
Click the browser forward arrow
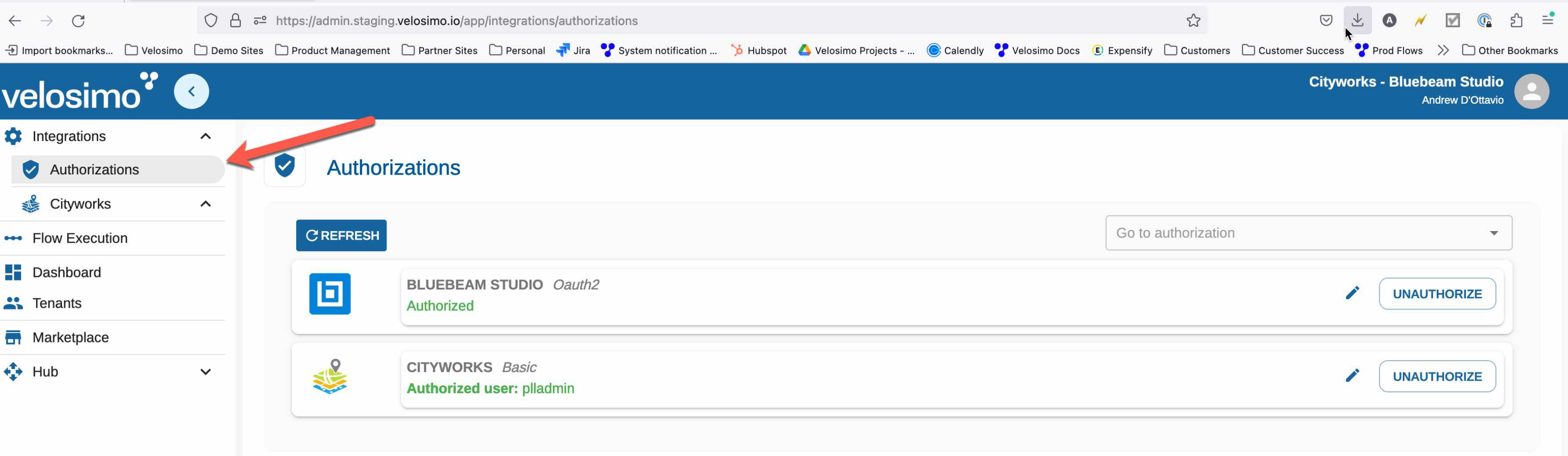(46, 20)
